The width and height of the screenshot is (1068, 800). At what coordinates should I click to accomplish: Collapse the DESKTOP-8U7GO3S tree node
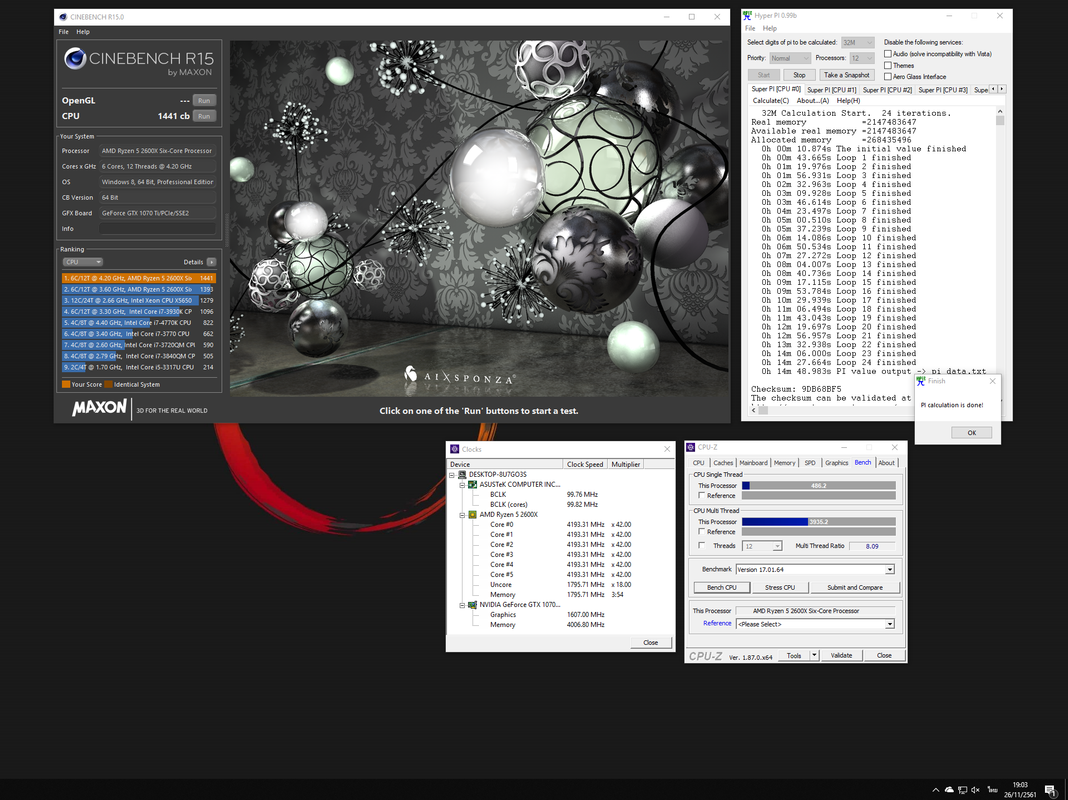[x=452, y=475]
